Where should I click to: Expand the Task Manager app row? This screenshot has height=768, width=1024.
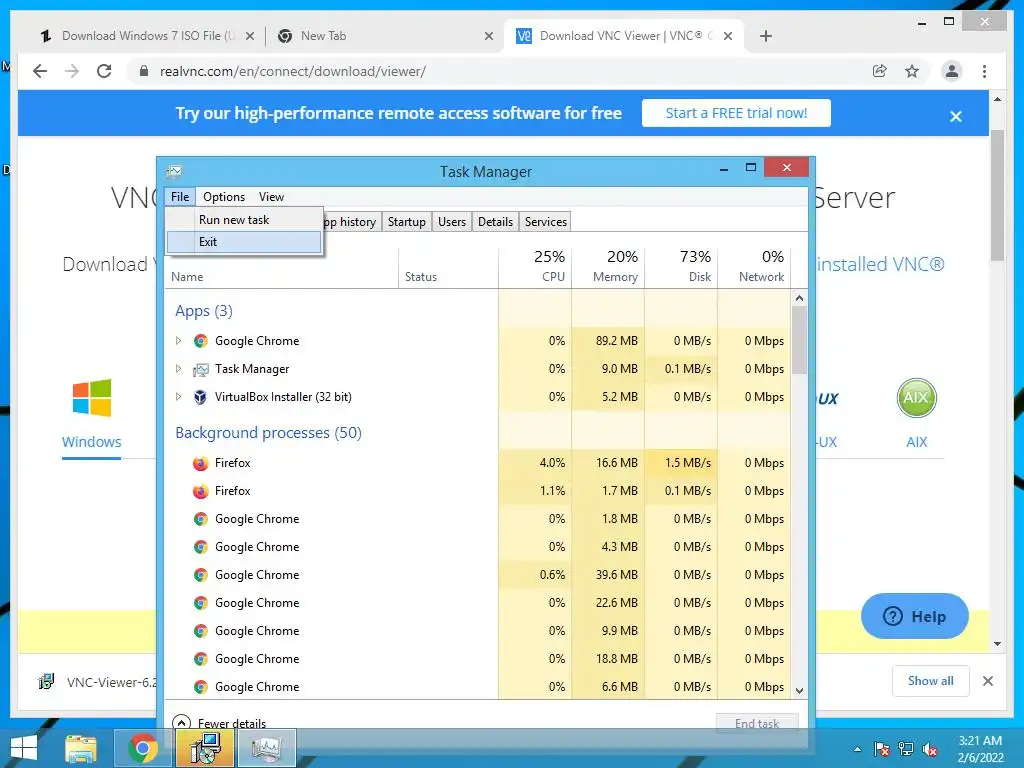178,368
